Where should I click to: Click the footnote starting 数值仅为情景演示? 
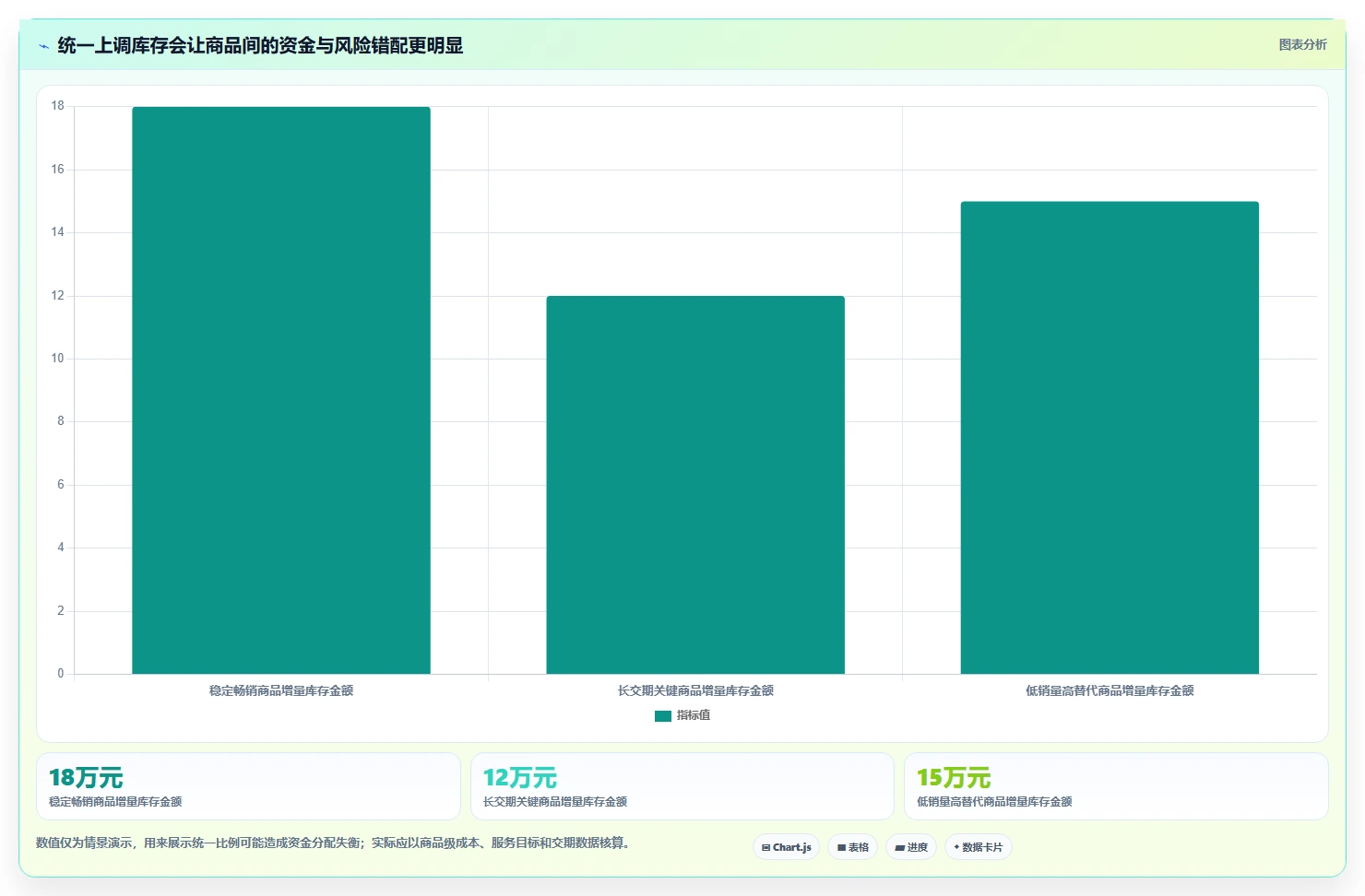[333, 843]
